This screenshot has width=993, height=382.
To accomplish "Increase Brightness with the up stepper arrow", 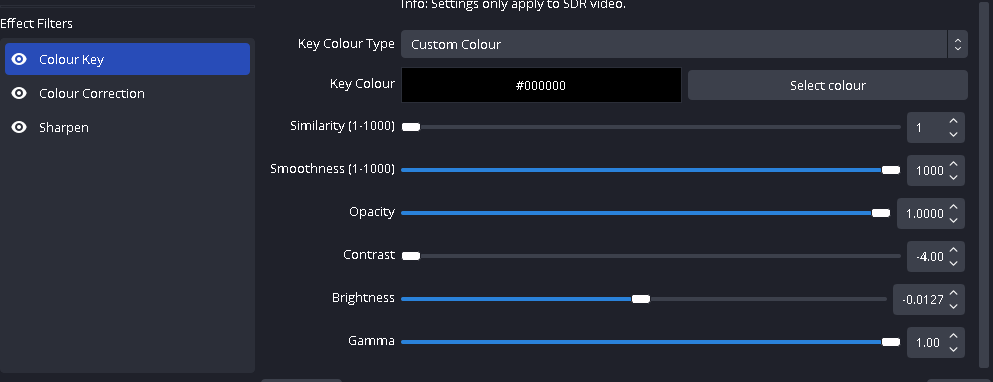I will point(953,292).
